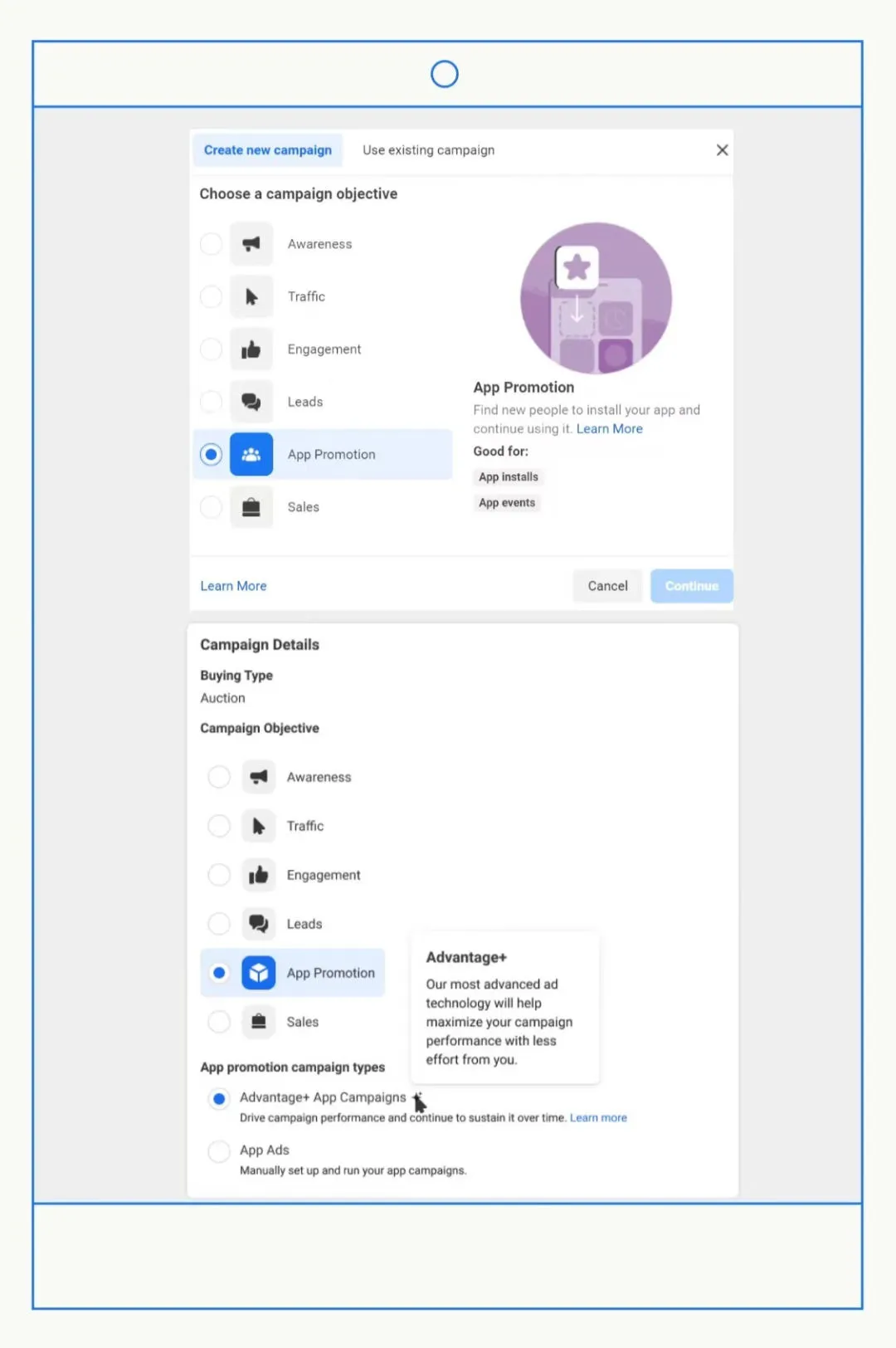Switch to the Create new campaign tab
This screenshot has width=896, height=1348.
pos(268,150)
